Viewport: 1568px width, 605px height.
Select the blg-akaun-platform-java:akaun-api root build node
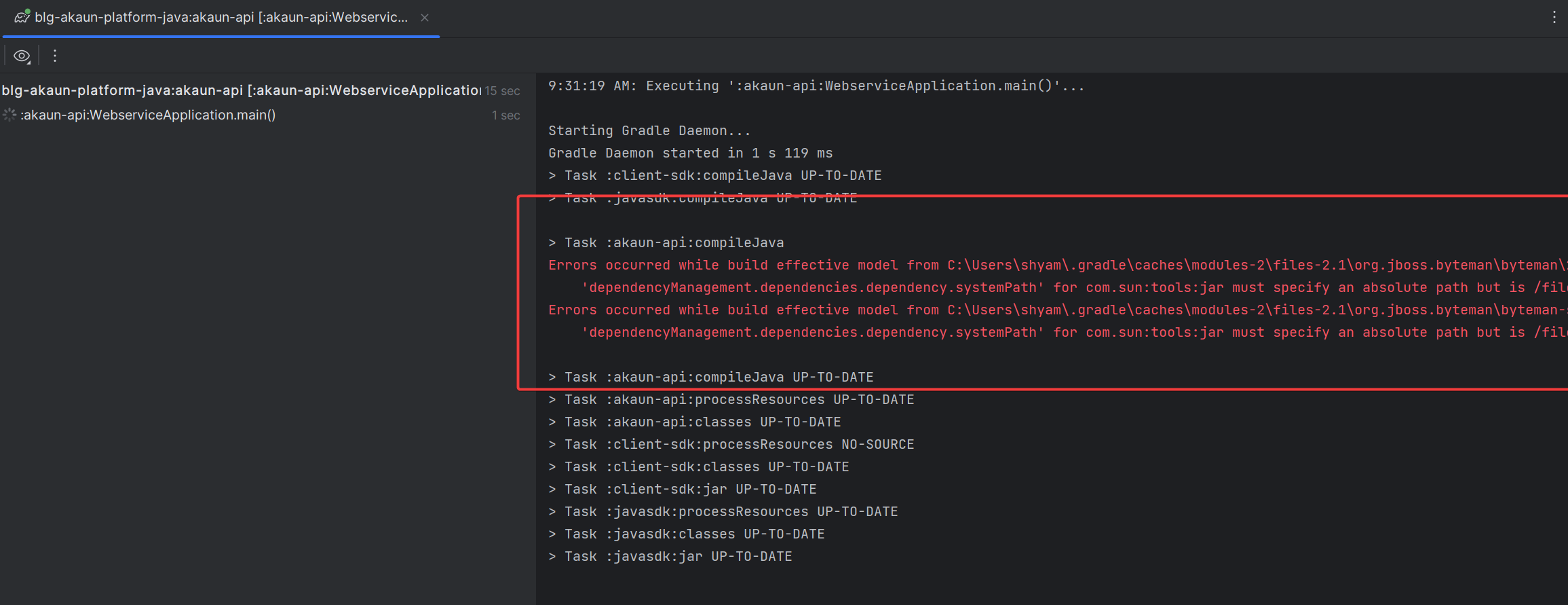[x=241, y=90]
